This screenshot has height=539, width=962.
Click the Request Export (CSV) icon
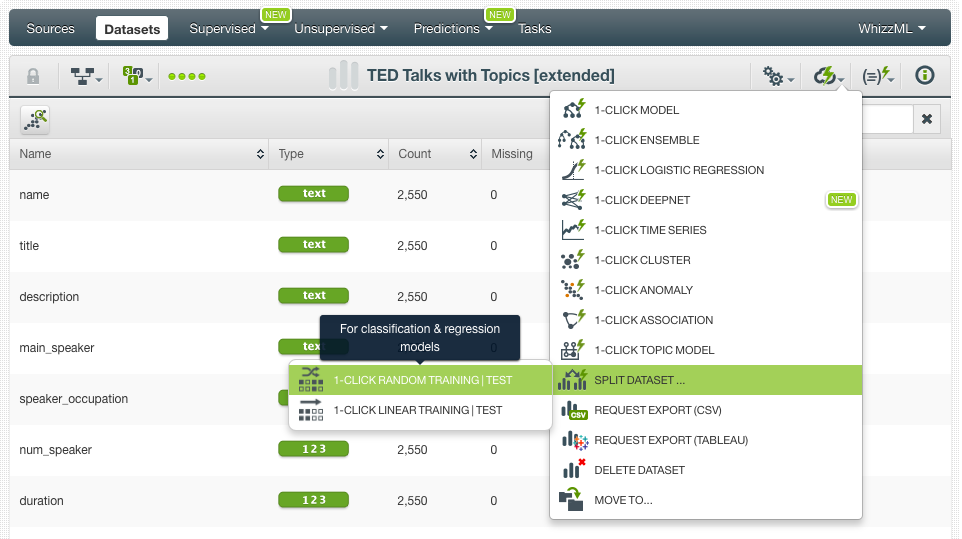(573, 410)
